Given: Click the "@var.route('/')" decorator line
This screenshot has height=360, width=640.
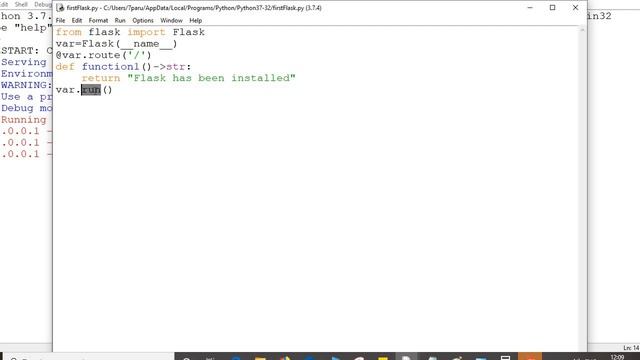Looking at the screenshot, I should 104,55.
